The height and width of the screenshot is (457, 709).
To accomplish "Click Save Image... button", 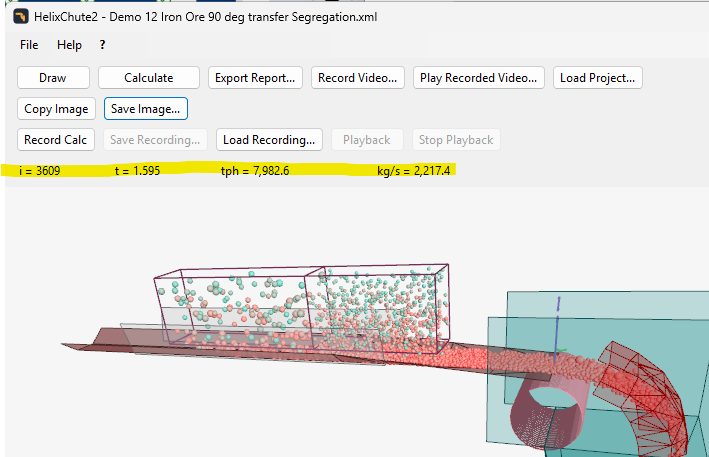I will pyautogui.click(x=146, y=109).
